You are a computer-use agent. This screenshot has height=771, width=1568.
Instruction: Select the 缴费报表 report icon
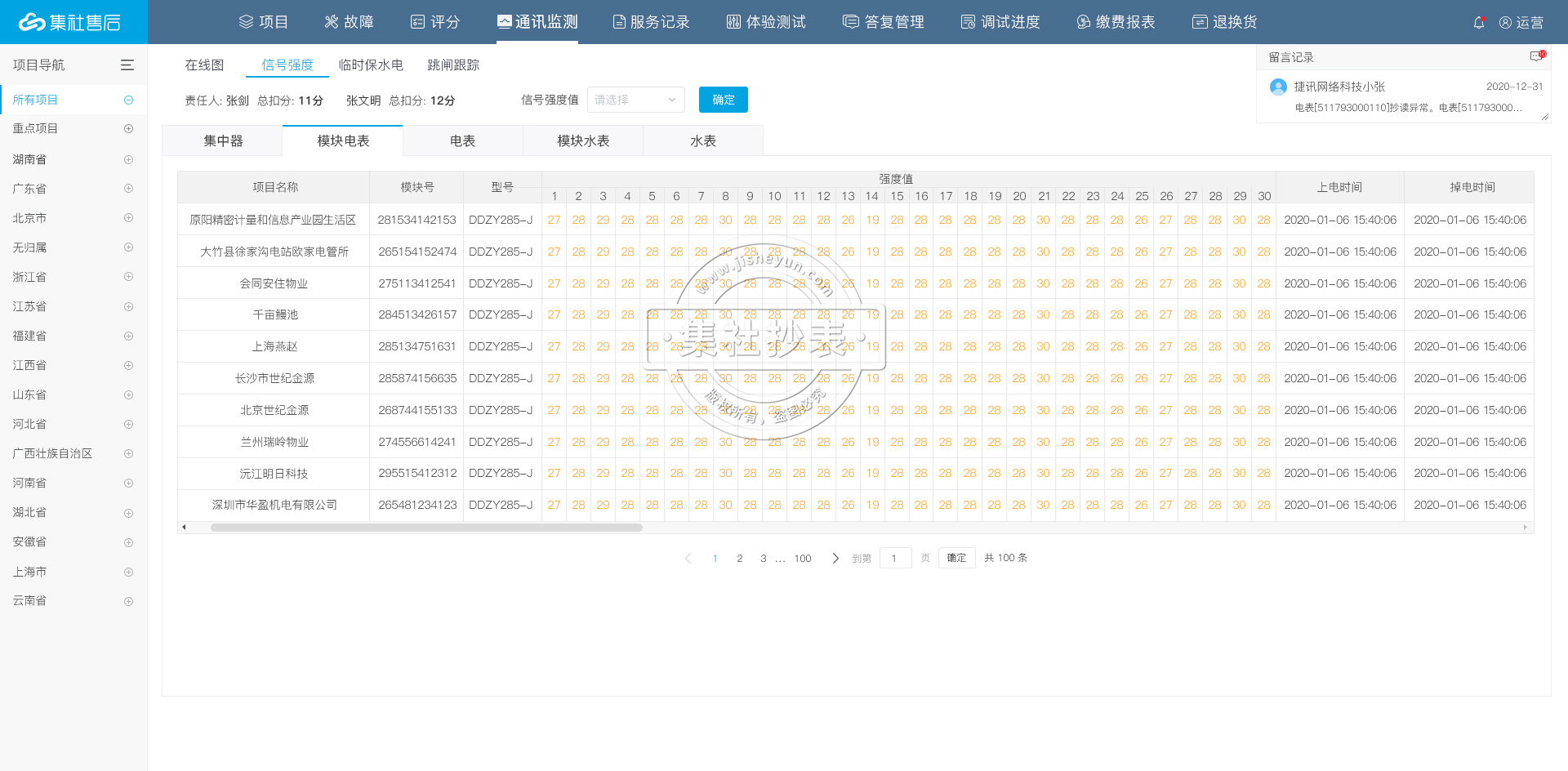pyautogui.click(x=1082, y=21)
